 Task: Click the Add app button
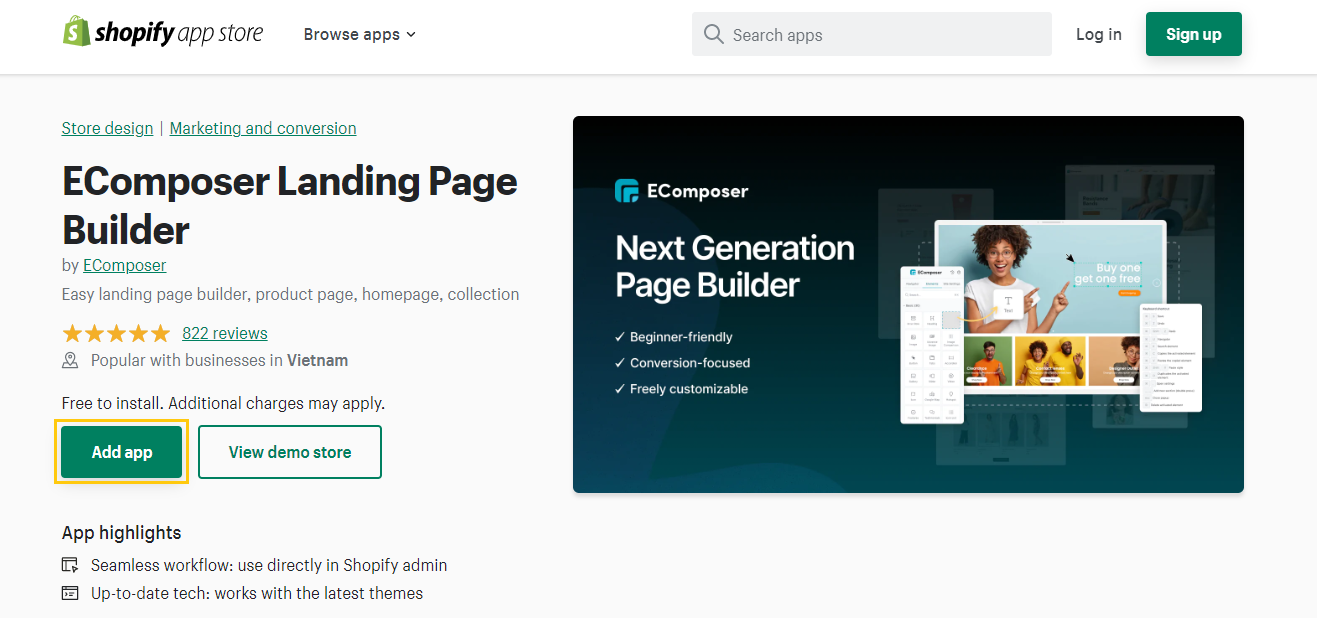pos(122,452)
